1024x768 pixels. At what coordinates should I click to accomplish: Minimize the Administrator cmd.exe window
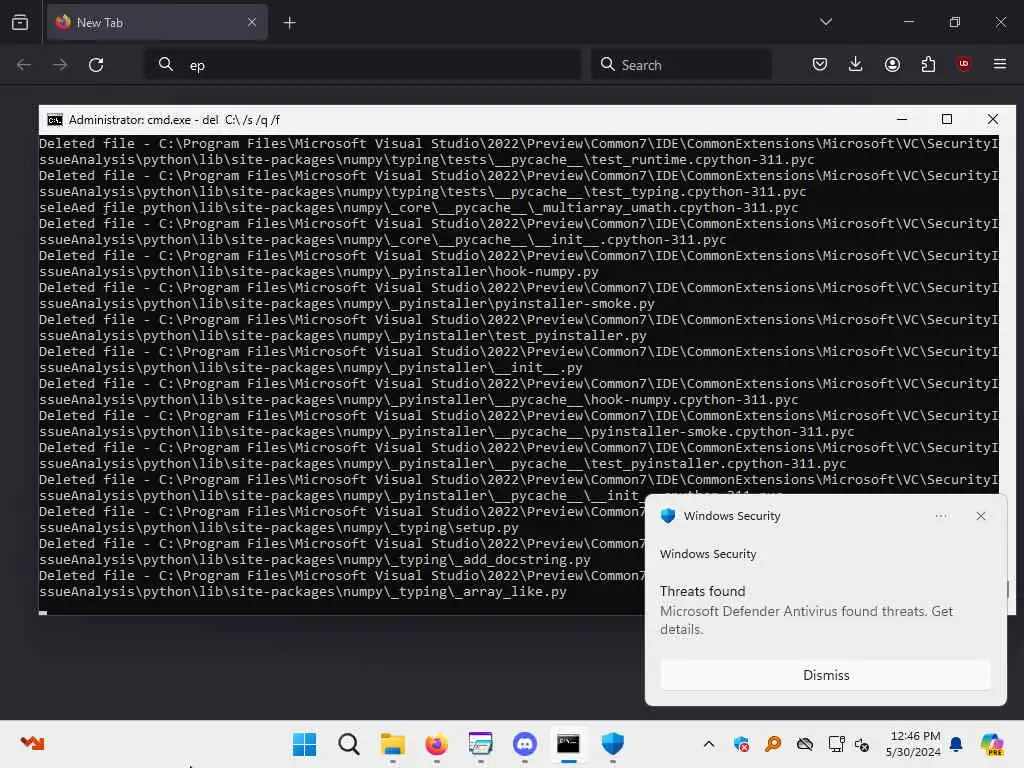point(902,119)
